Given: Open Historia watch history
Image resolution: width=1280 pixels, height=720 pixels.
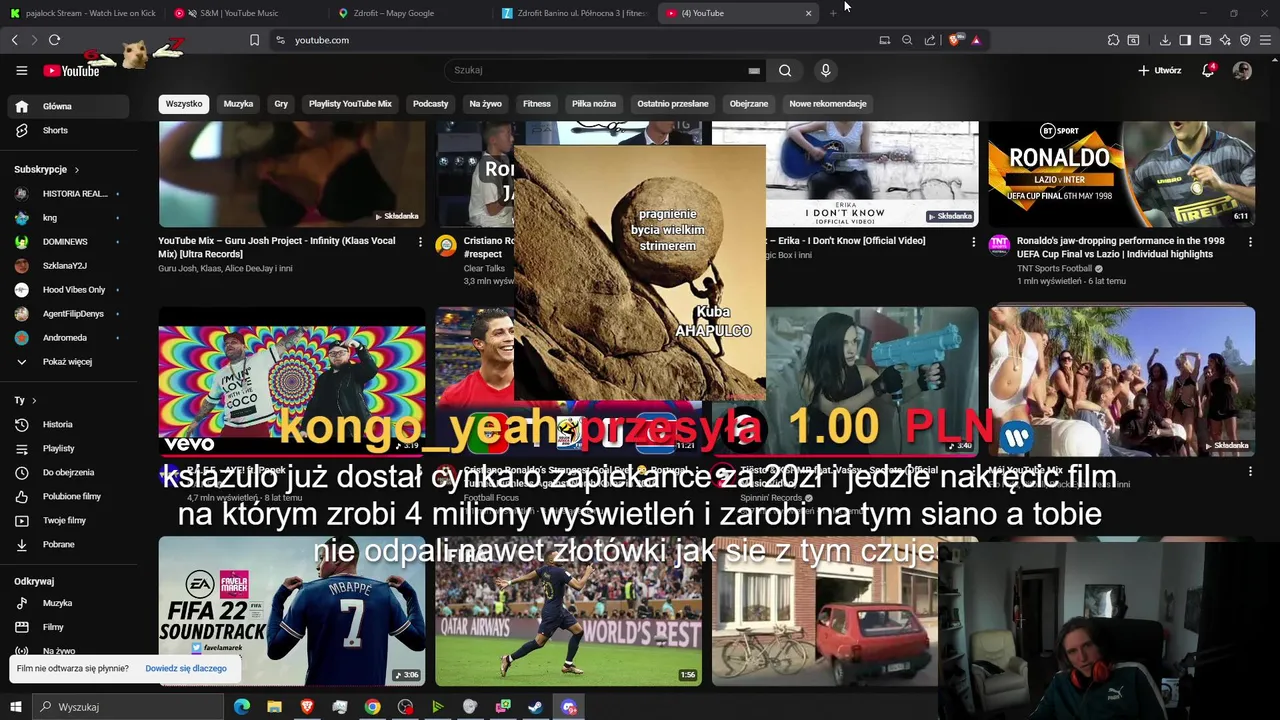Looking at the screenshot, I should click(x=68, y=424).
